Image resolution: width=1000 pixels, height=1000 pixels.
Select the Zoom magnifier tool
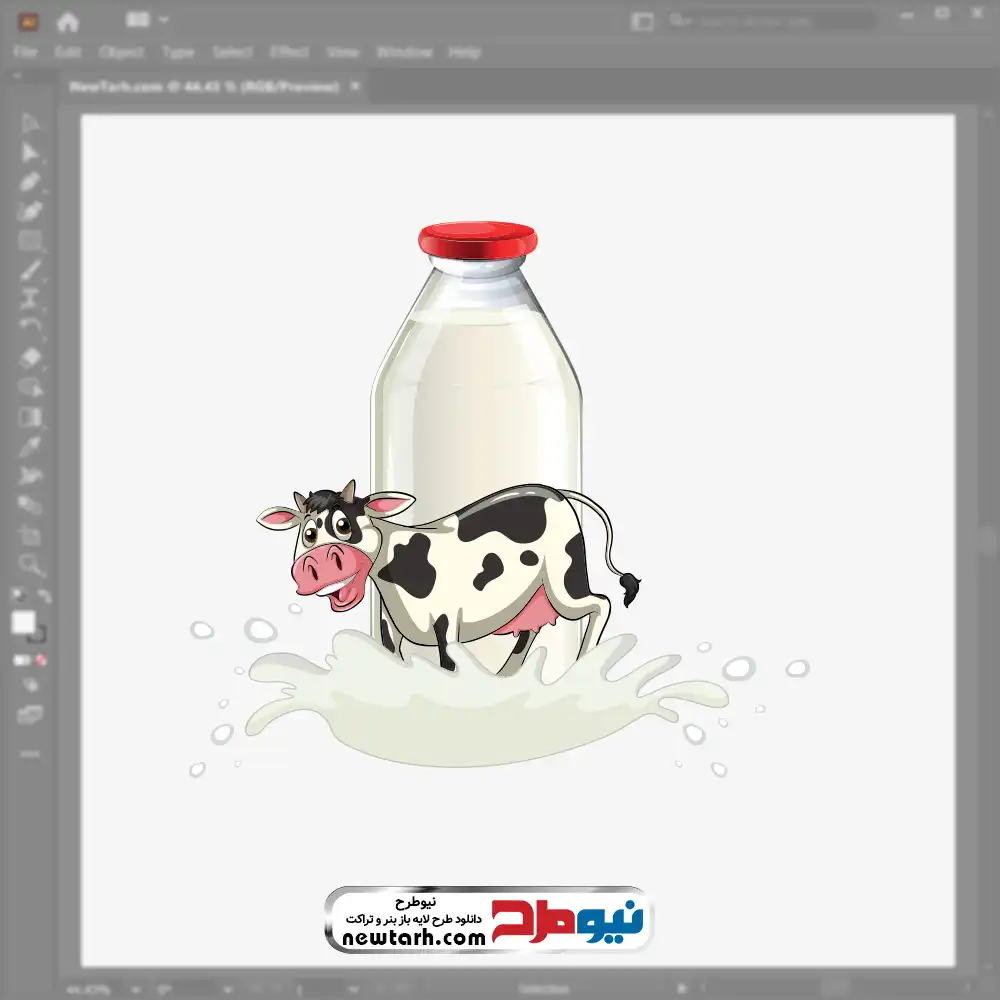pyautogui.click(x=31, y=564)
